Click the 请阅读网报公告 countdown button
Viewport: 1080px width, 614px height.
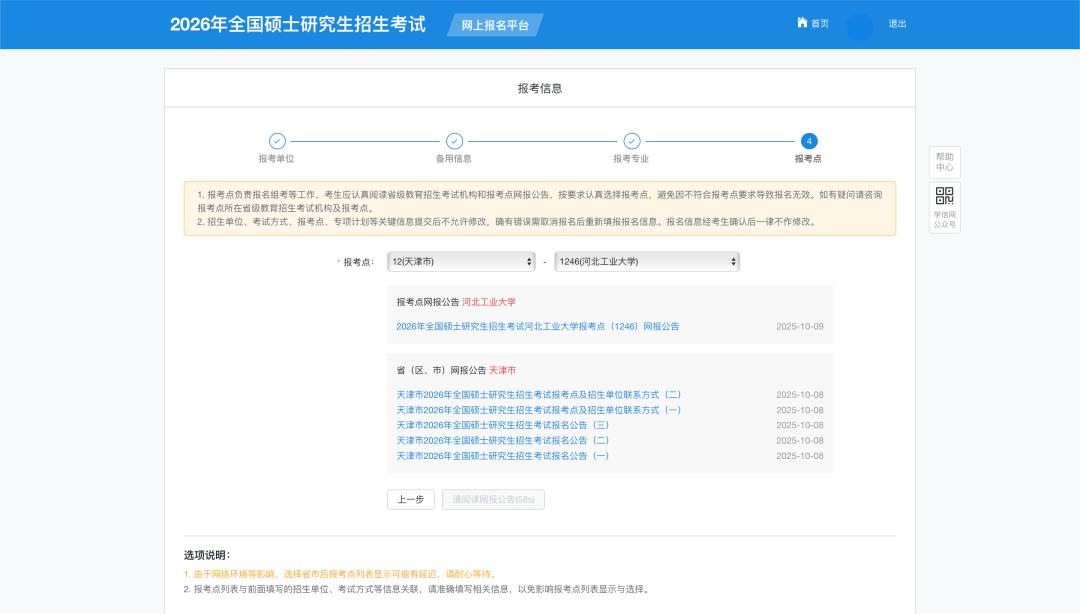click(x=493, y=499)
